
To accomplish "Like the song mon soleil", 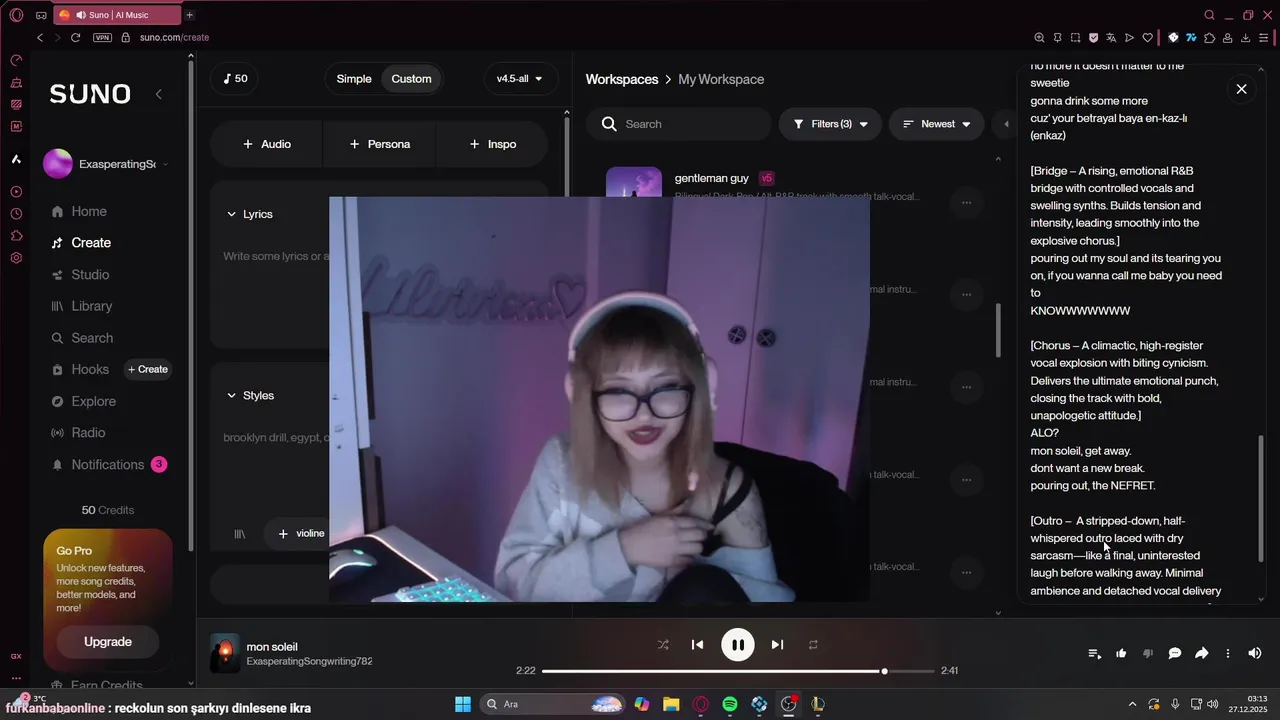I will [1121, 653].
